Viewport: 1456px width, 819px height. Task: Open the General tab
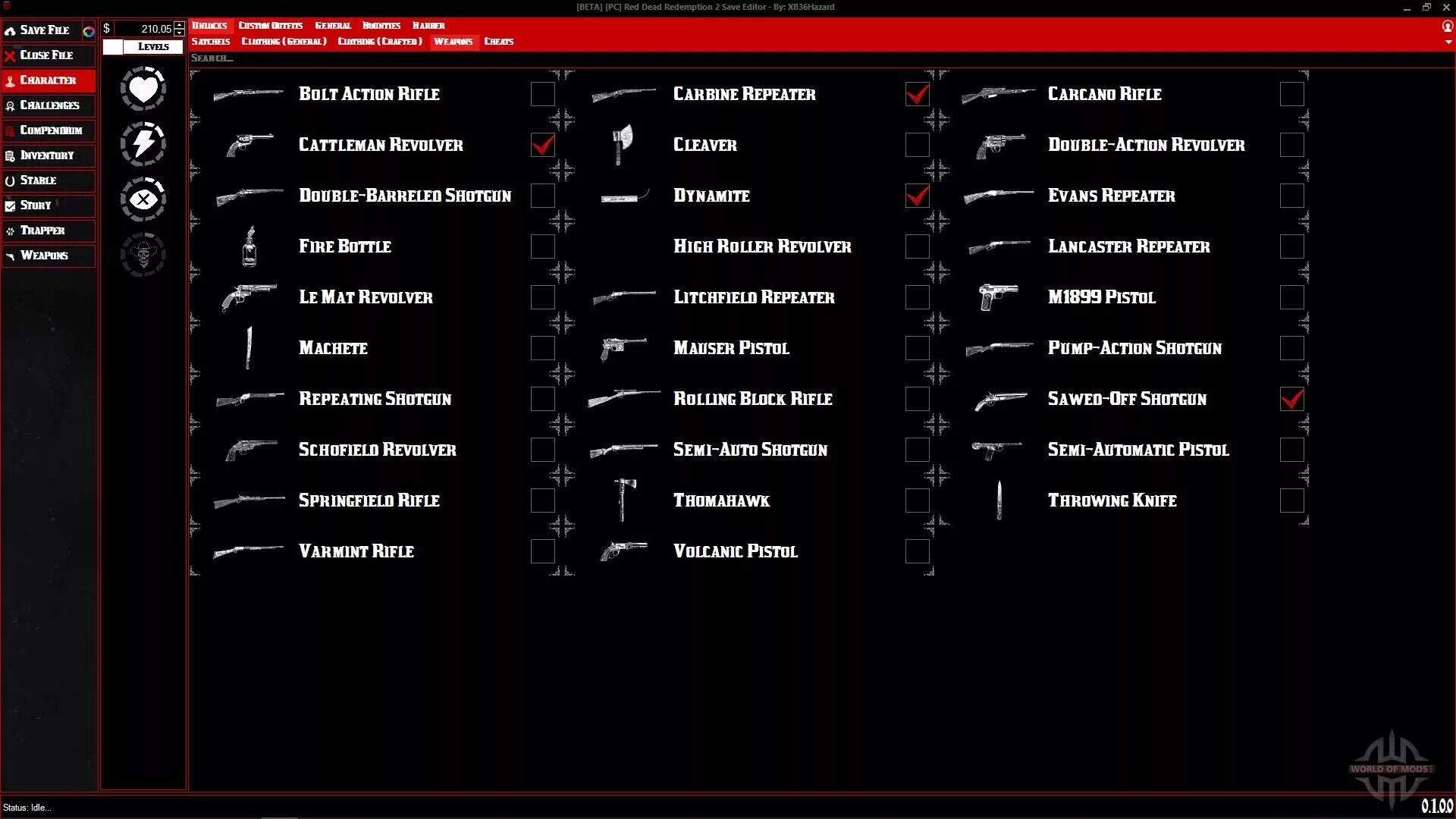[333, 25]
